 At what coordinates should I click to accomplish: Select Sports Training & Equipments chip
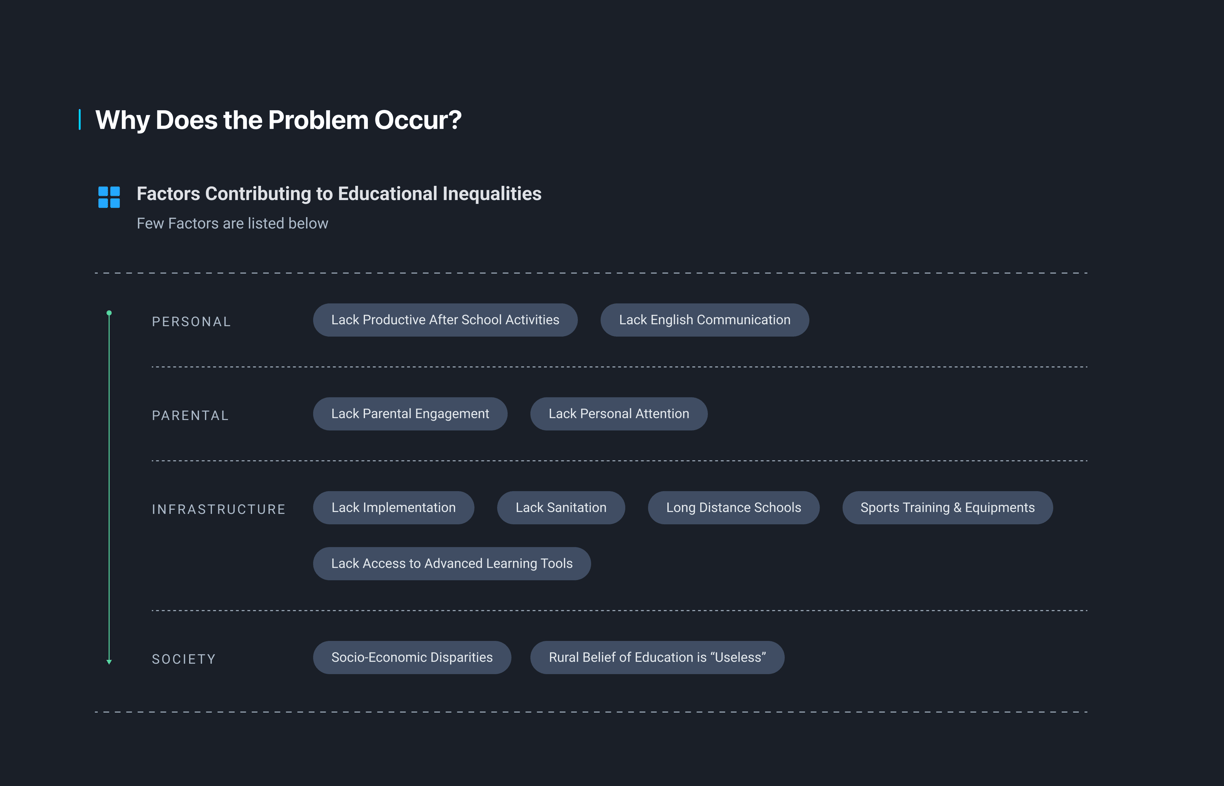(x=948, y=508)
